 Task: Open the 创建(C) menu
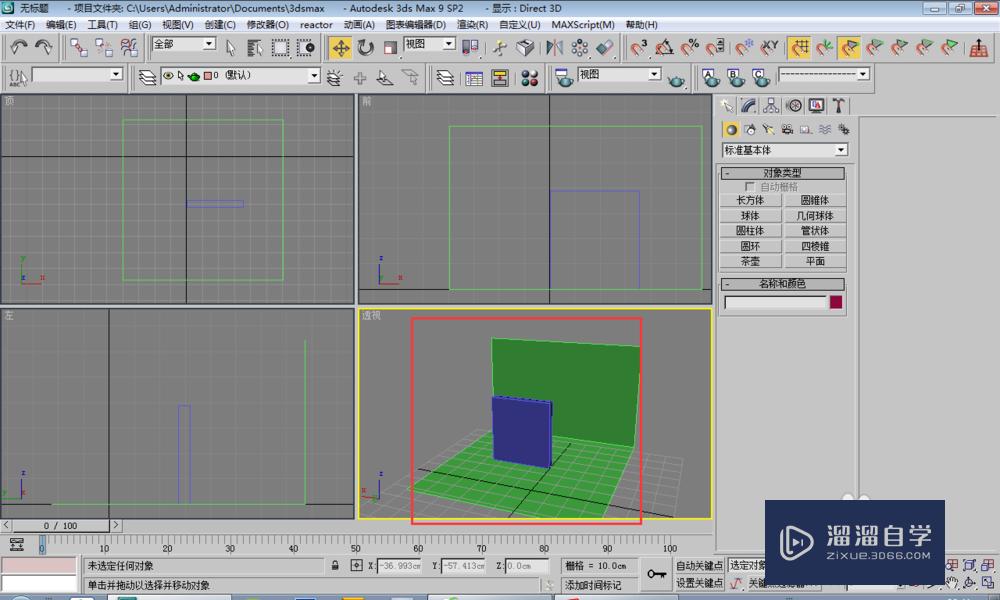(219, 25)
